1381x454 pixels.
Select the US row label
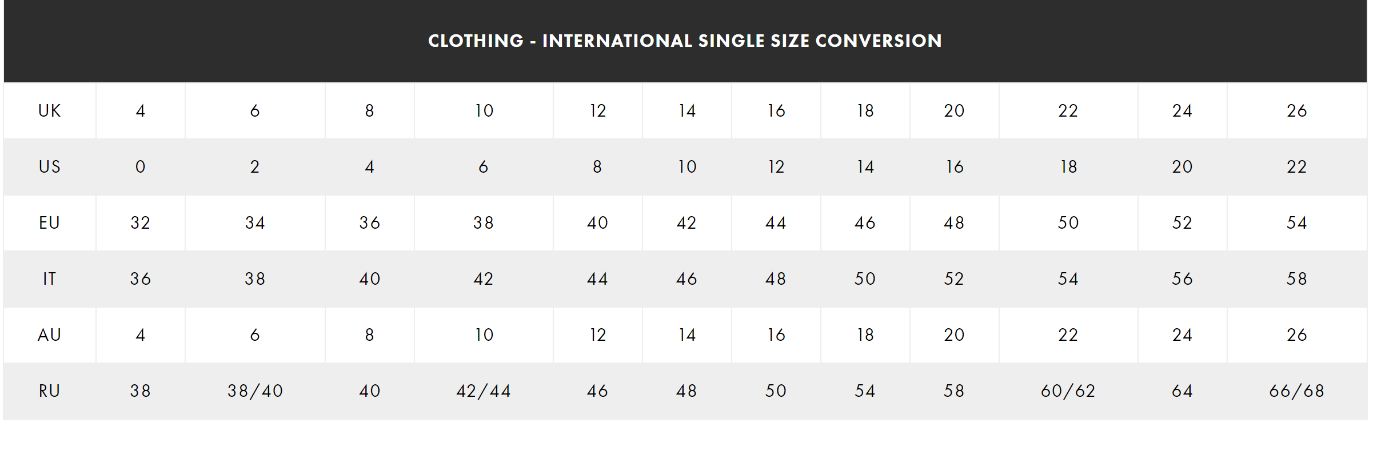tap(49, 167)
